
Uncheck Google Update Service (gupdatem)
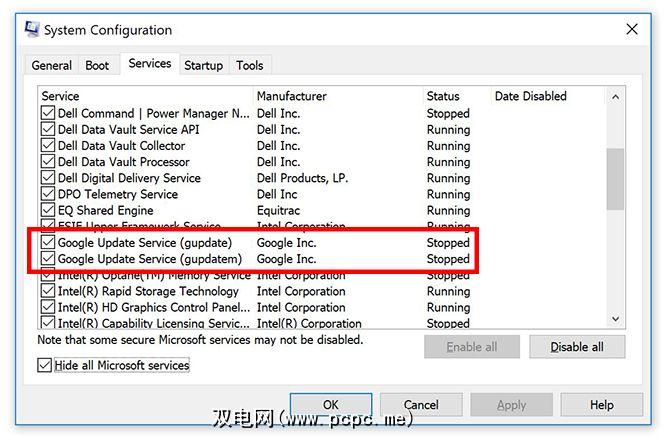click(48, 259)
